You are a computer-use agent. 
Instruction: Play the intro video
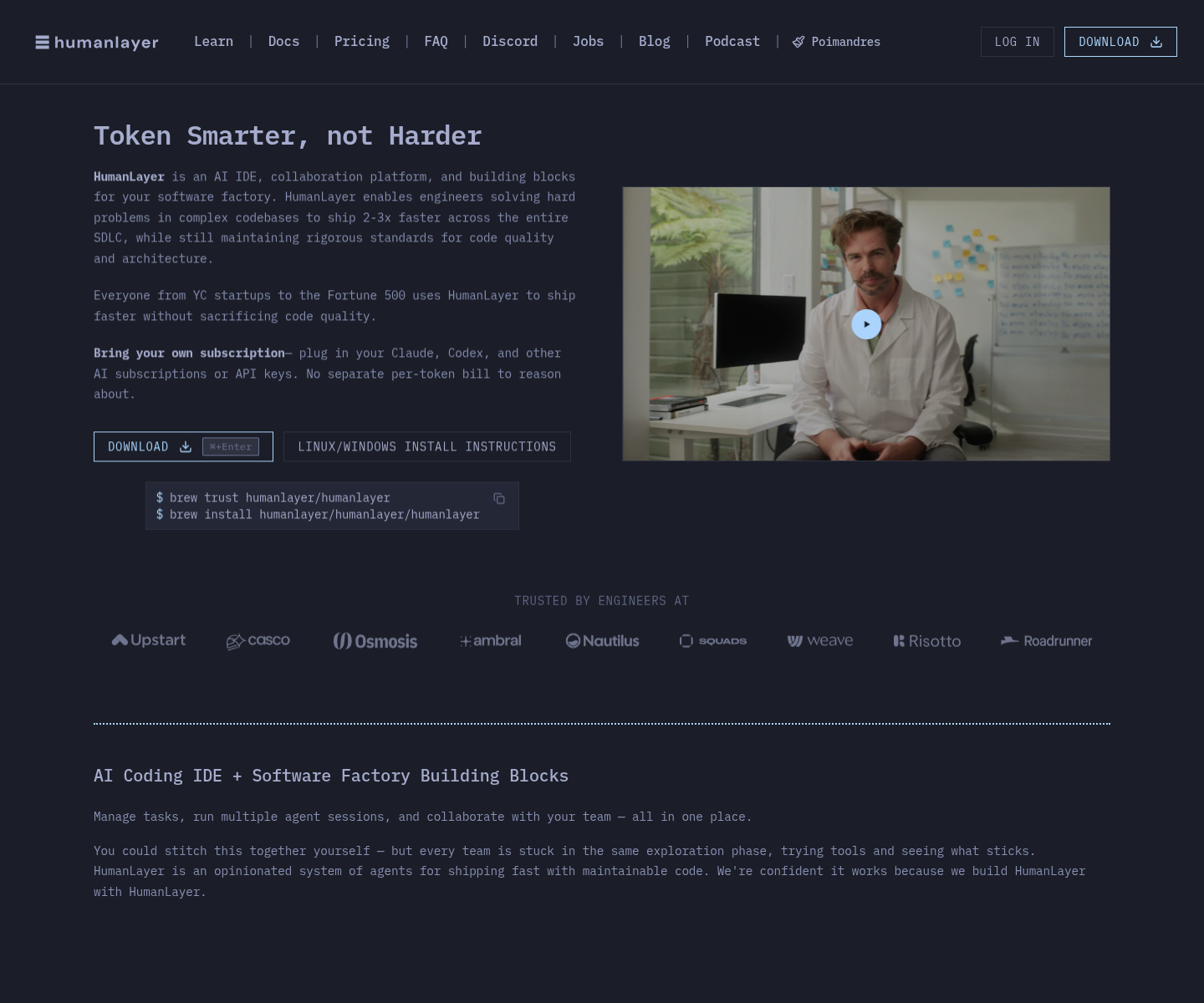click(866, 324)
